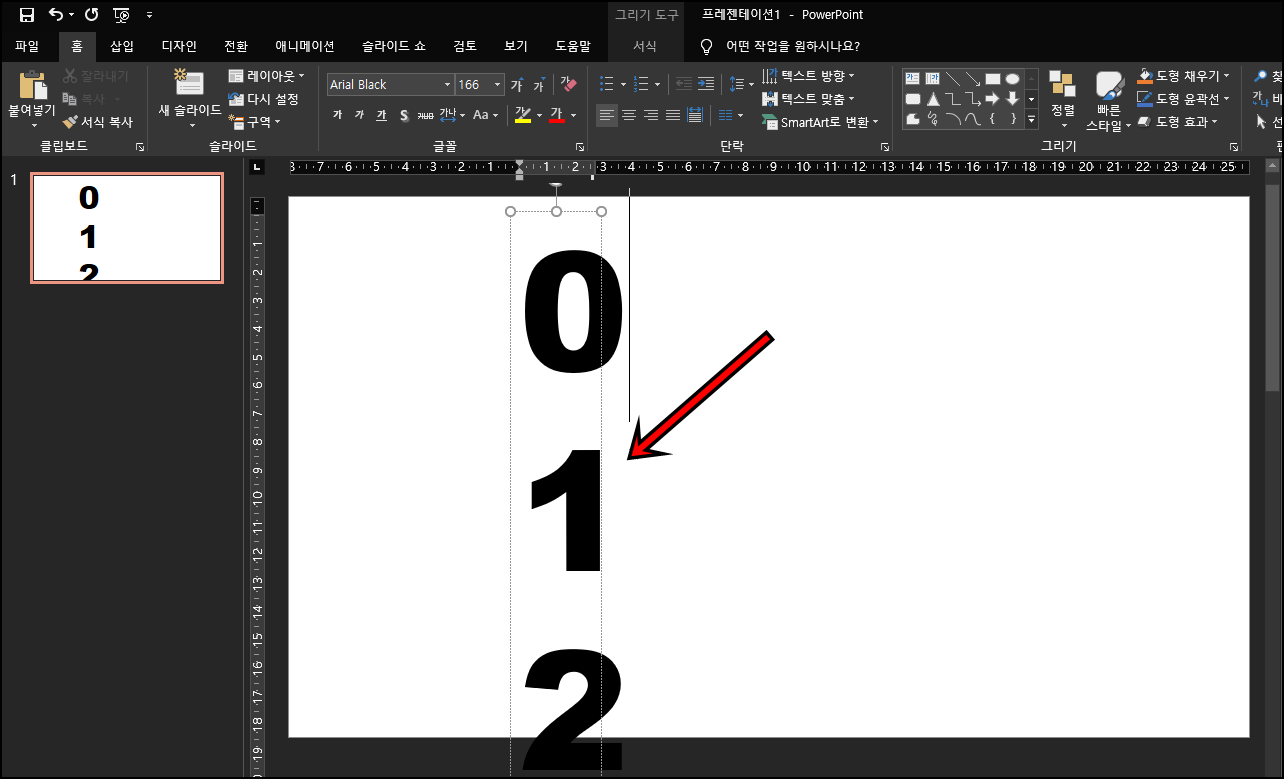Toggle underline 가 formatting
The width and height of the screenshot is (1284, 779).
(381, 115)
